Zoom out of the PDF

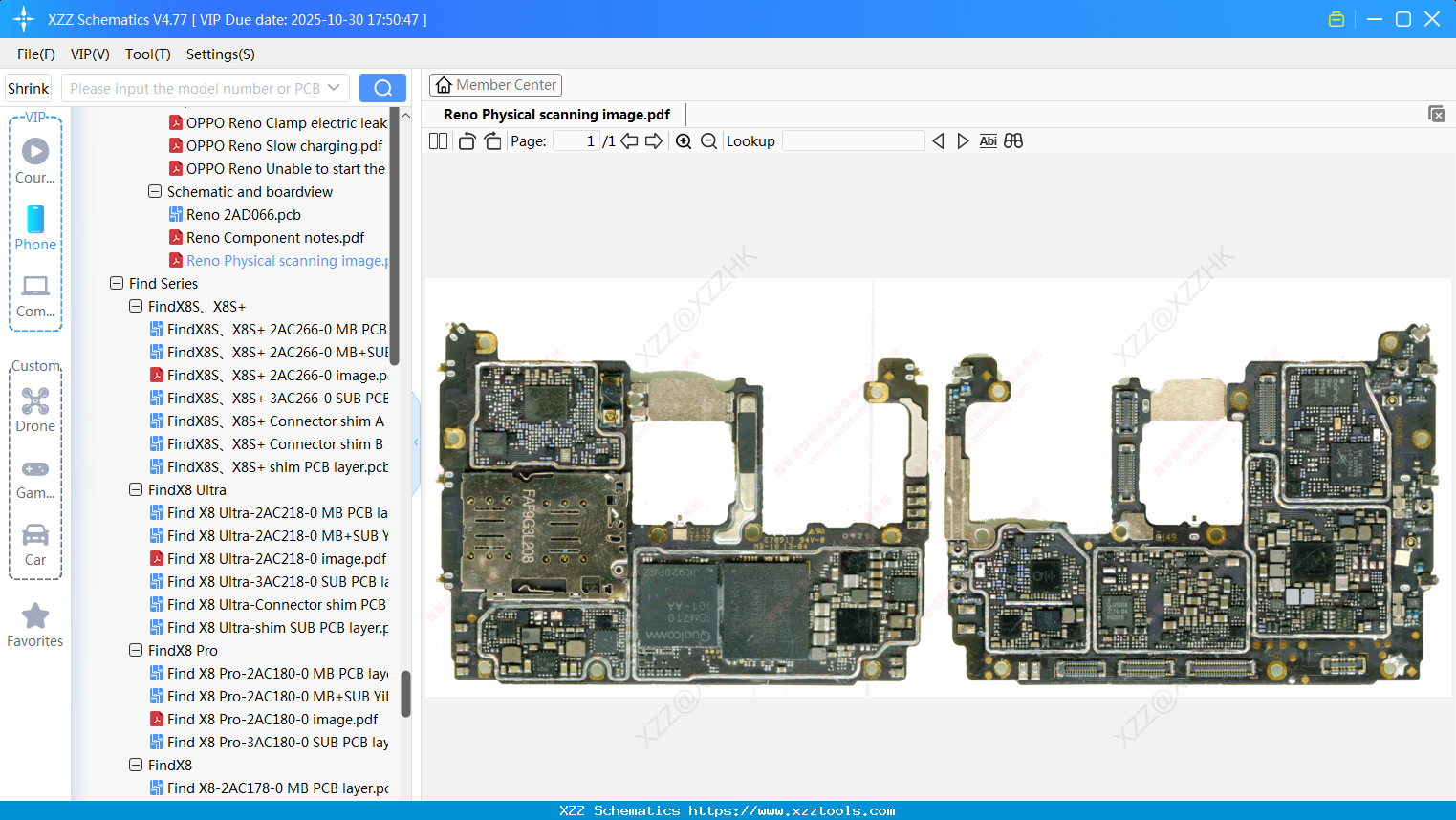coord(708,141)
